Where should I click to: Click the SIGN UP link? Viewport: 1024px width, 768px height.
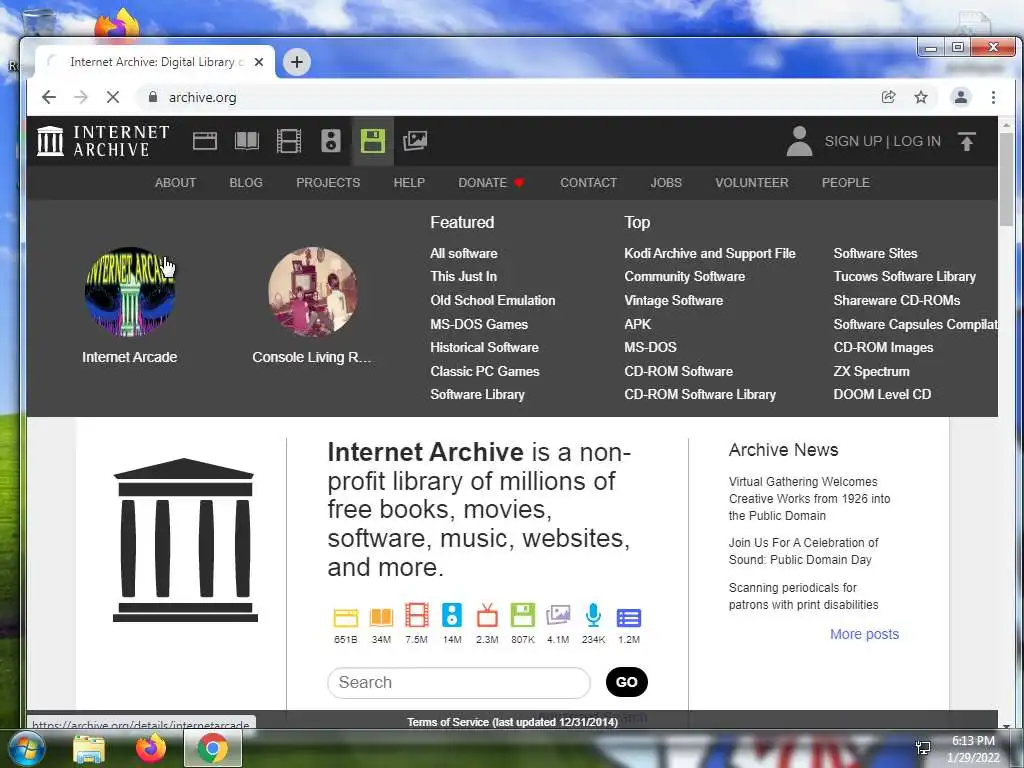pos(853,141)
